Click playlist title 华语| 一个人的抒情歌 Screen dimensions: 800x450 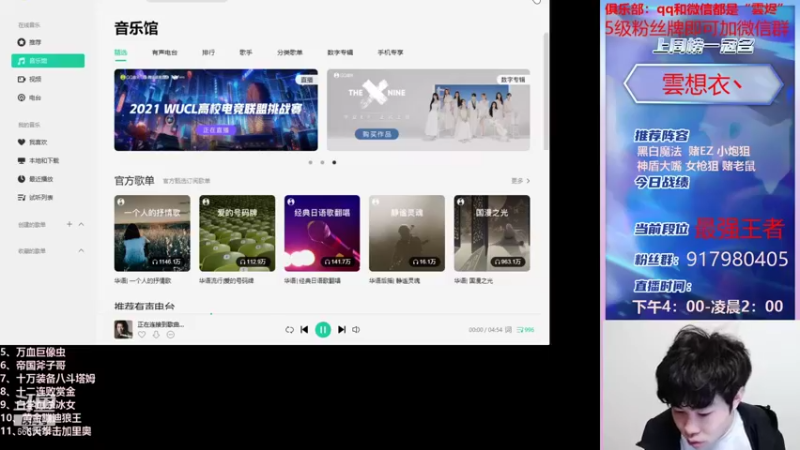tap(143, 281)
